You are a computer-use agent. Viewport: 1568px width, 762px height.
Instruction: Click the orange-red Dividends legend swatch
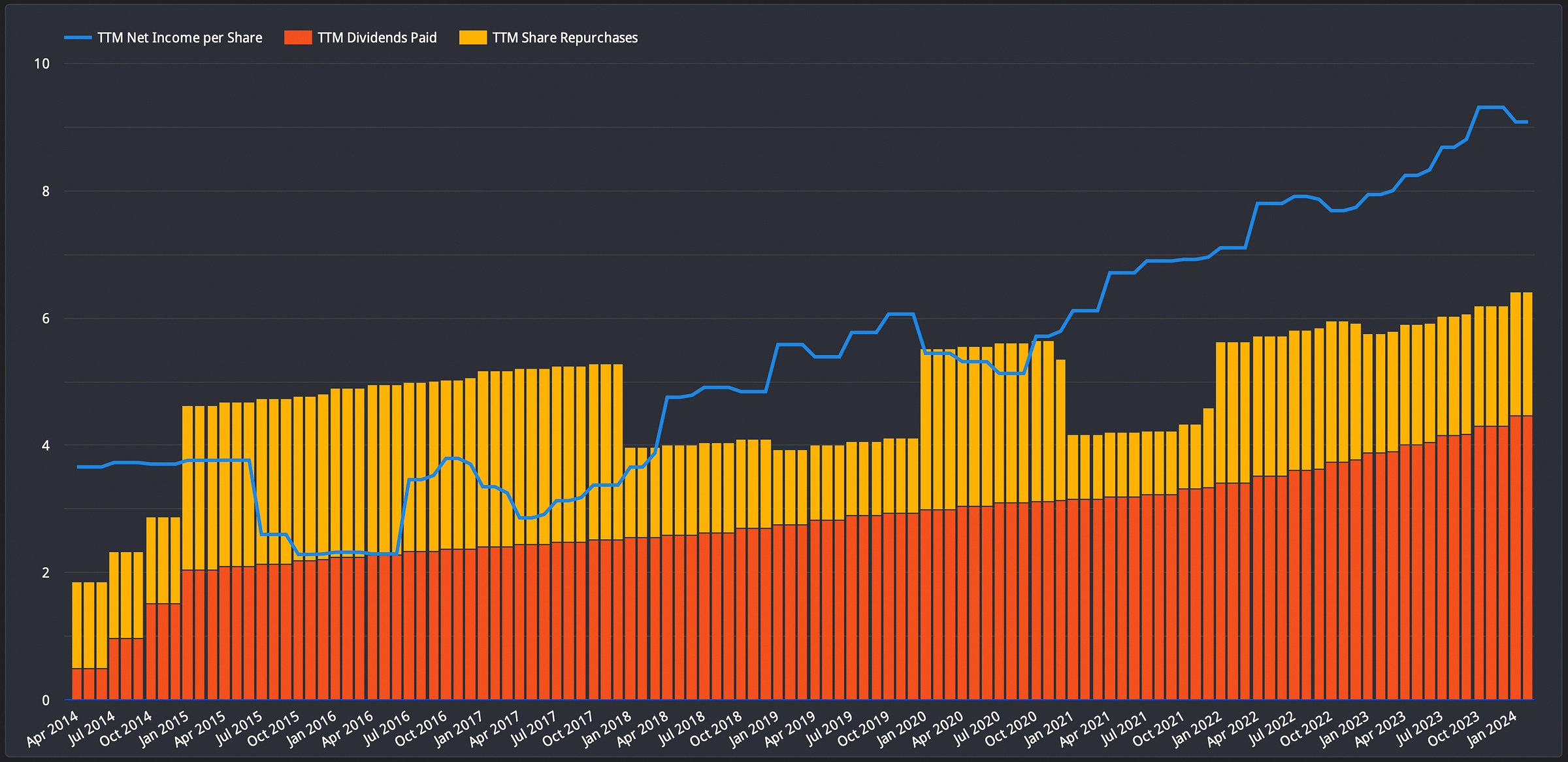click(x=298, y=38)
